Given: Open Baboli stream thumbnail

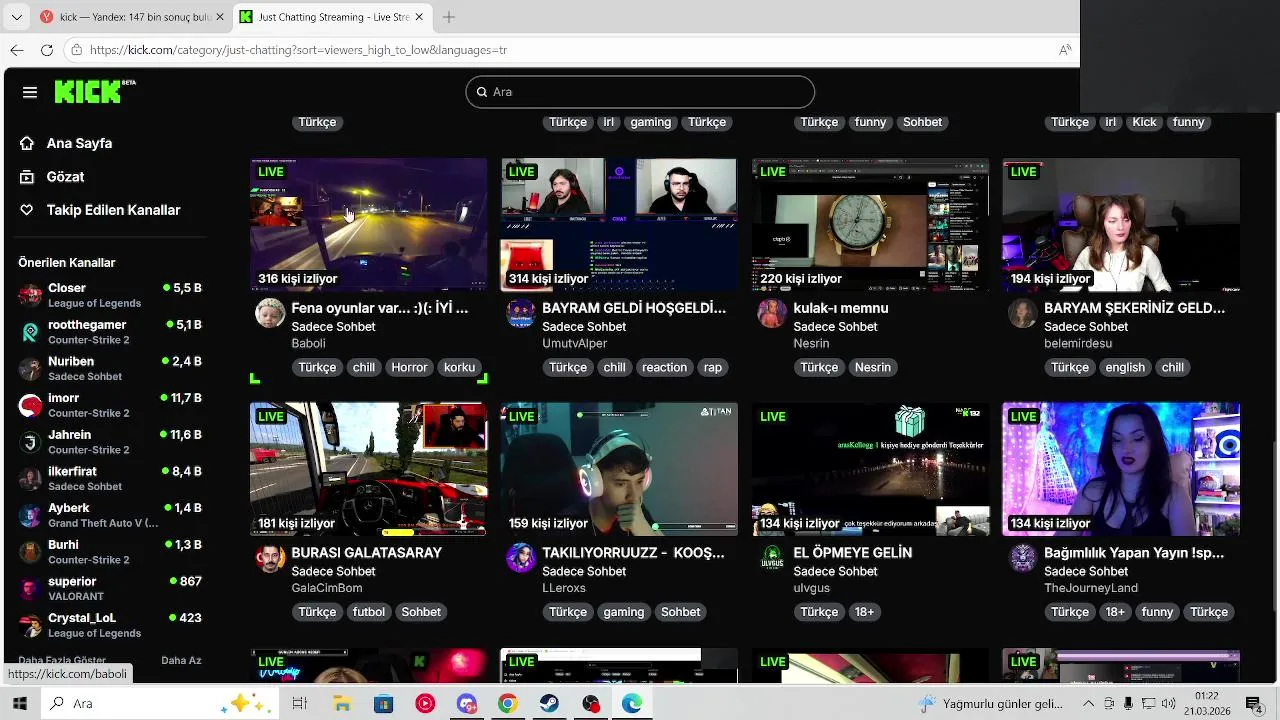Looking at the screenshot, I should pos(368,224).
